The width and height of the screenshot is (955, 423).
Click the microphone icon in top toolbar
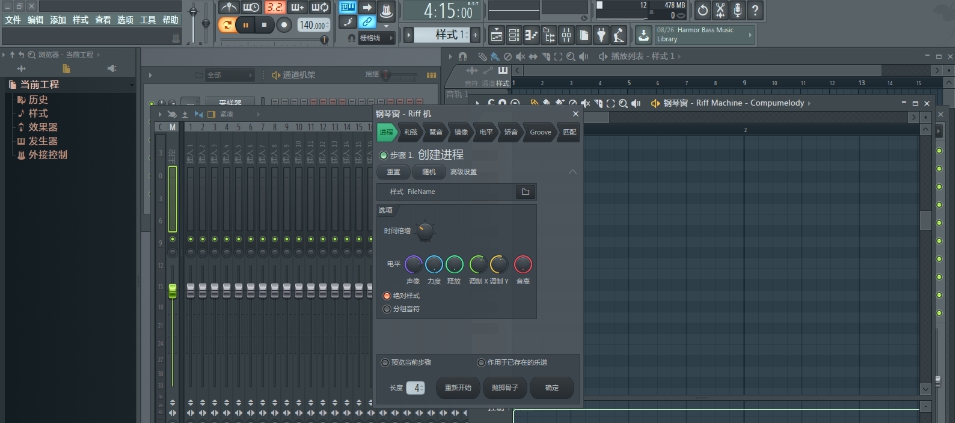point(738,10)
